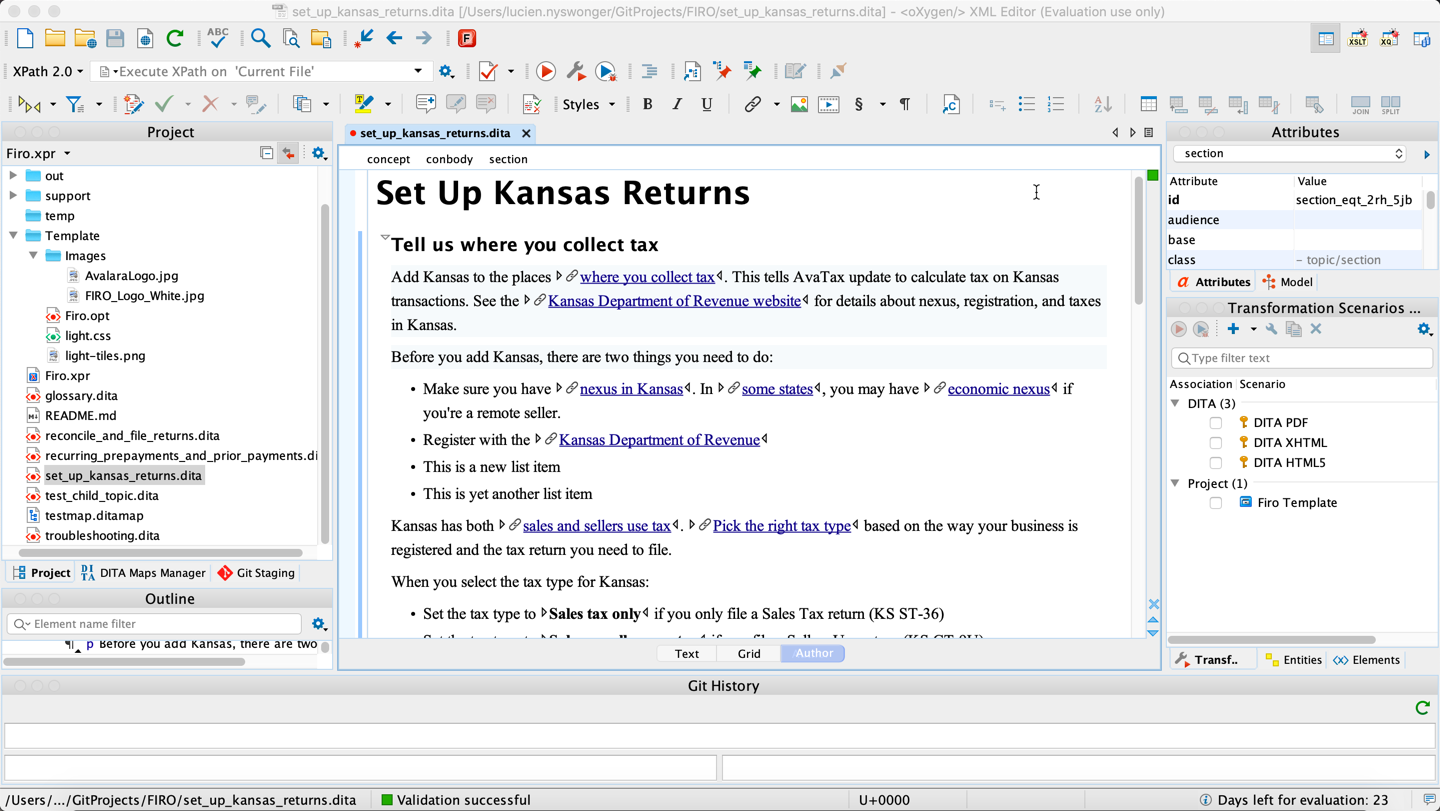Check the DITA HTML5 scenario checkbox
Viewport: 1440px width, 811px height.
click(x=1216, y=463)
